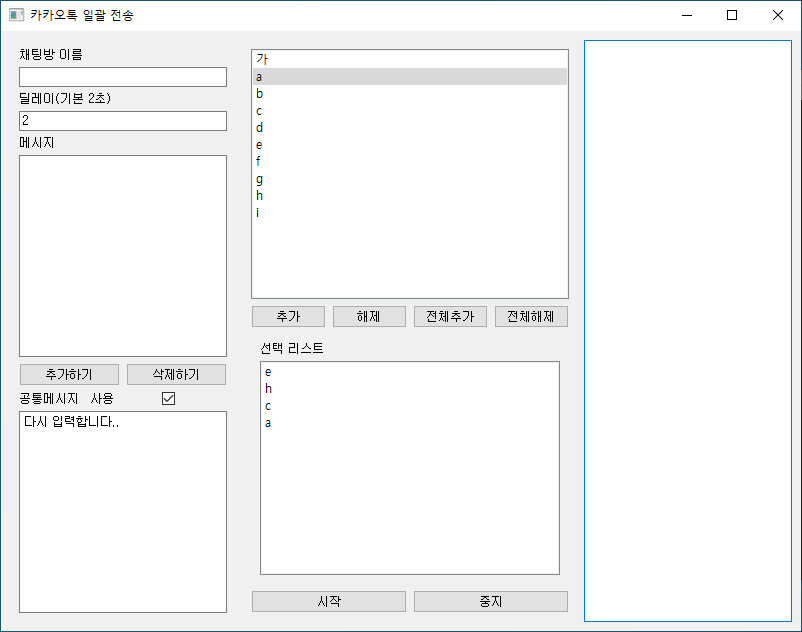Select 'a' in the 선택 리스트

410,423
